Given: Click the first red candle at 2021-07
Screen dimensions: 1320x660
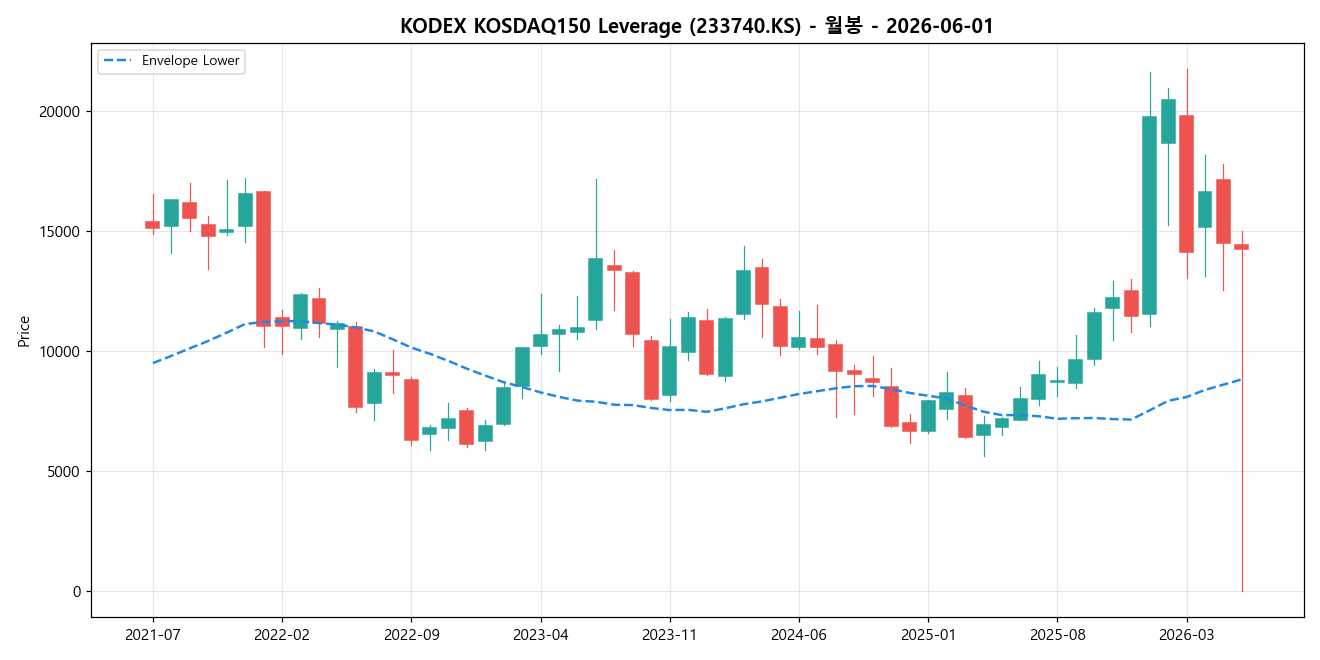Looking at the screenshot, I should [x=152, y=225].
